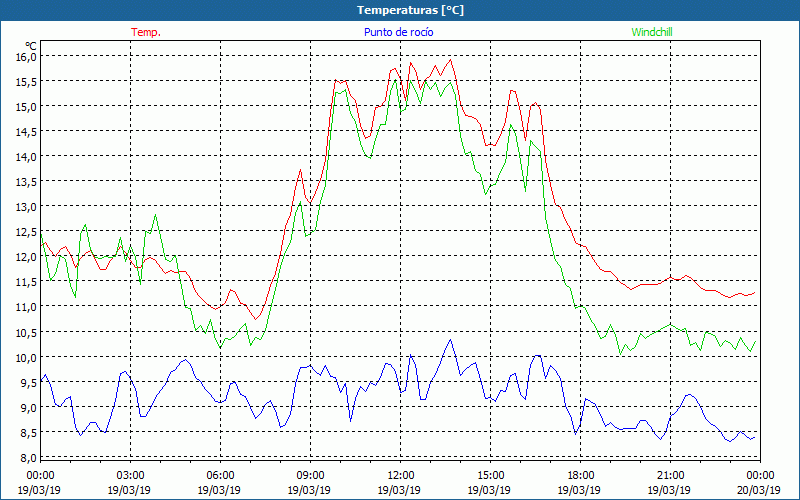Click the '13,5' y-axis value
800x500 pixels.
26,182
